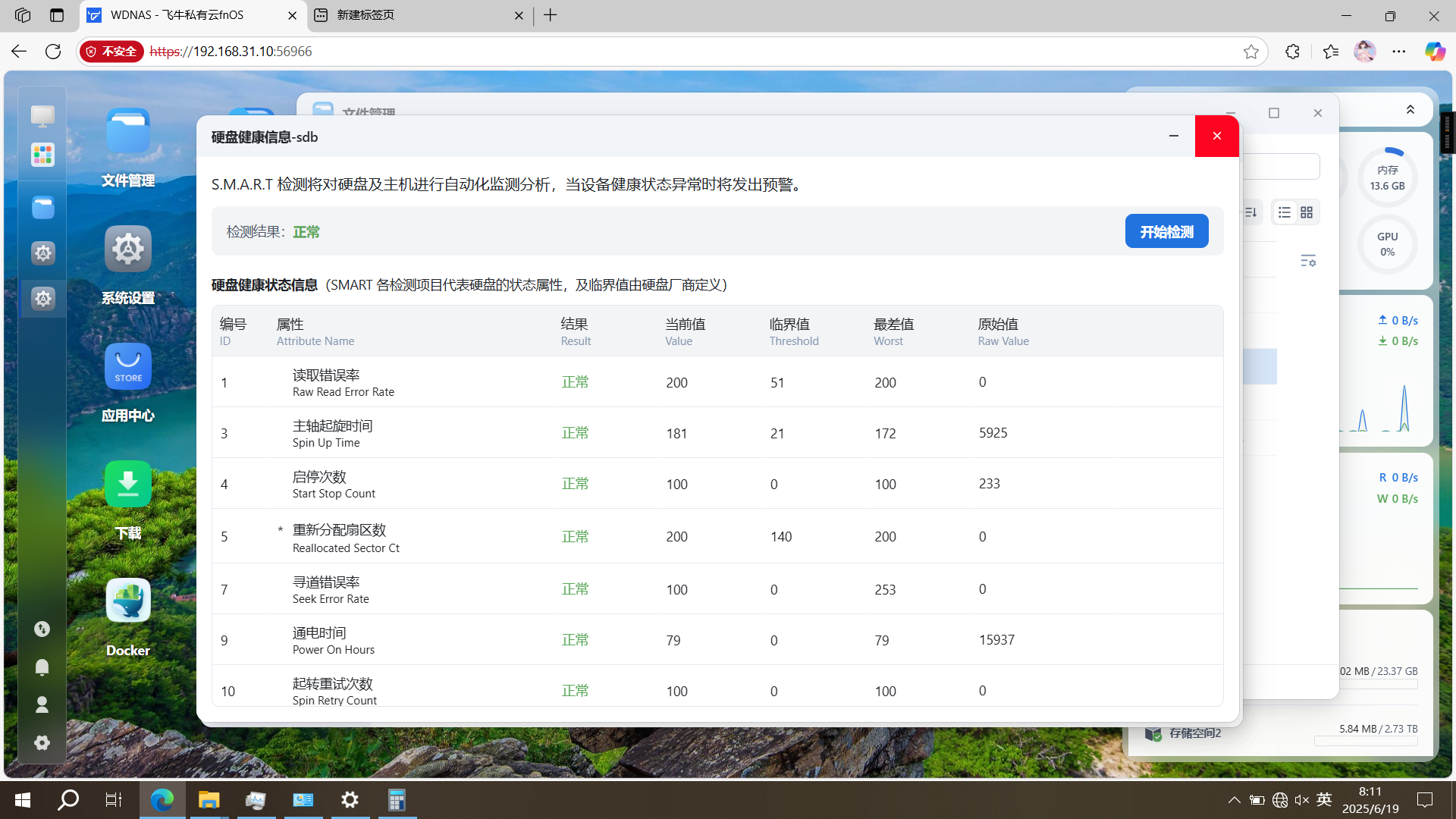Image resolution: width=1456 pixels, height=819 pixels.
Task: Click the sort order icon in file manager
Action: [1251, 212]
